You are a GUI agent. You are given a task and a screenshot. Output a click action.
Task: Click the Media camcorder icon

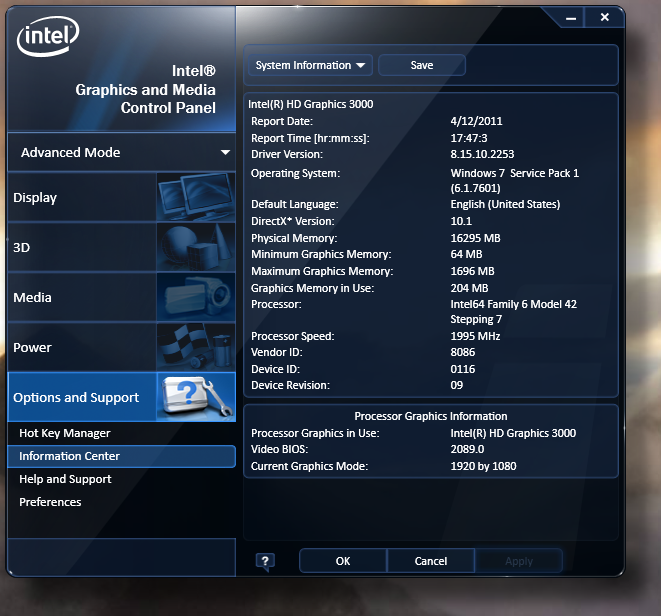pyautogui.click(x=196, y=297)
